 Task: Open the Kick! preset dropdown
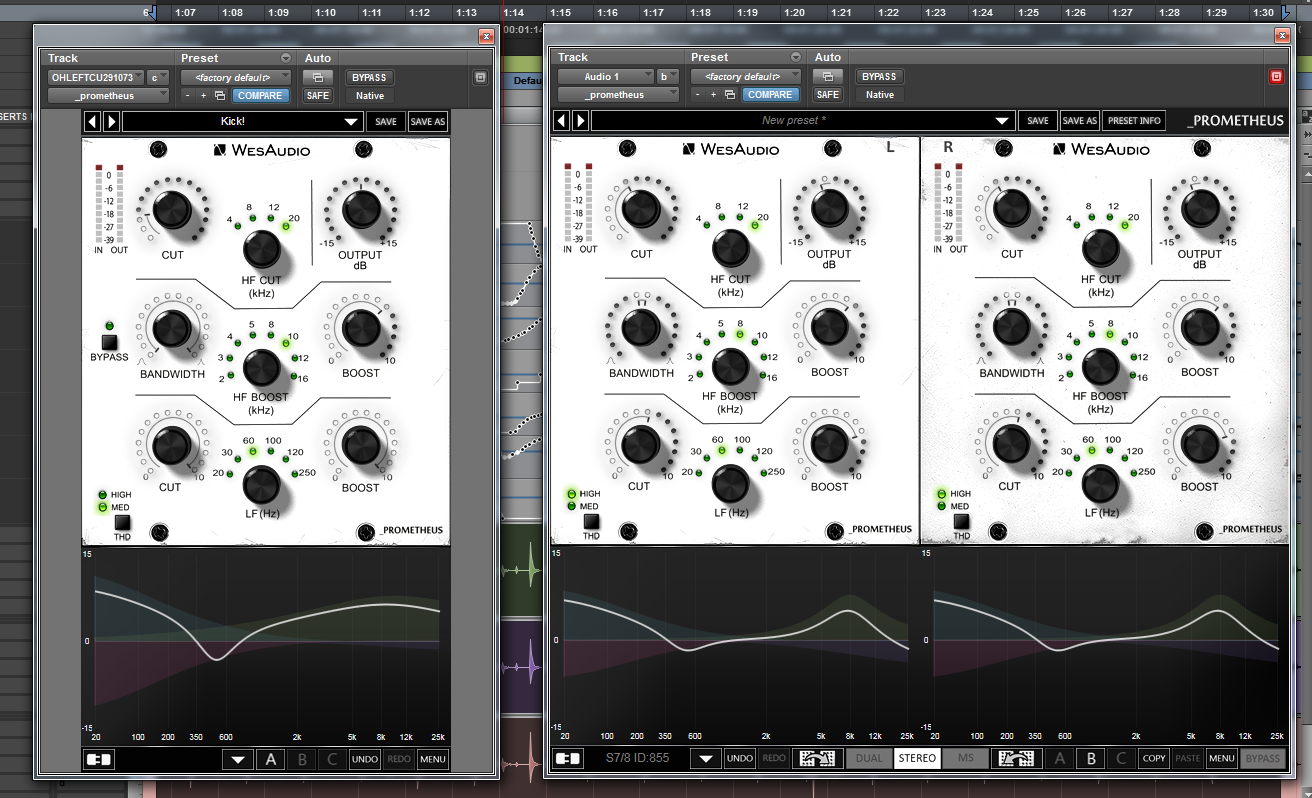[350, 122]
